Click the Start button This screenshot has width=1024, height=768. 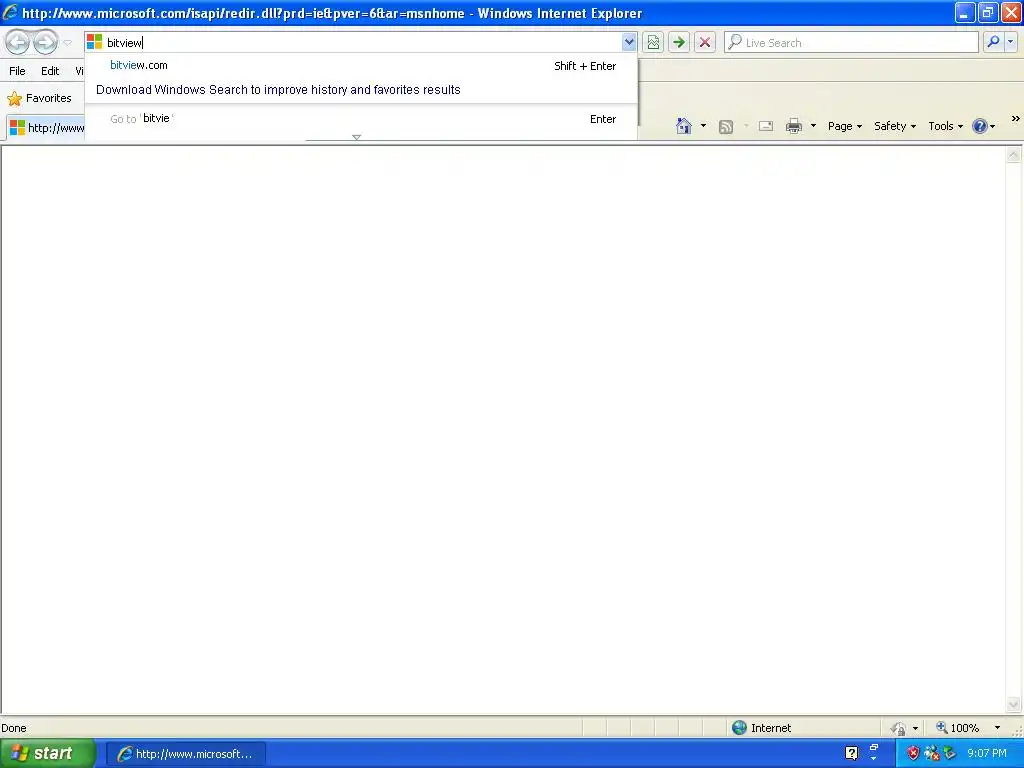point(46,754)
